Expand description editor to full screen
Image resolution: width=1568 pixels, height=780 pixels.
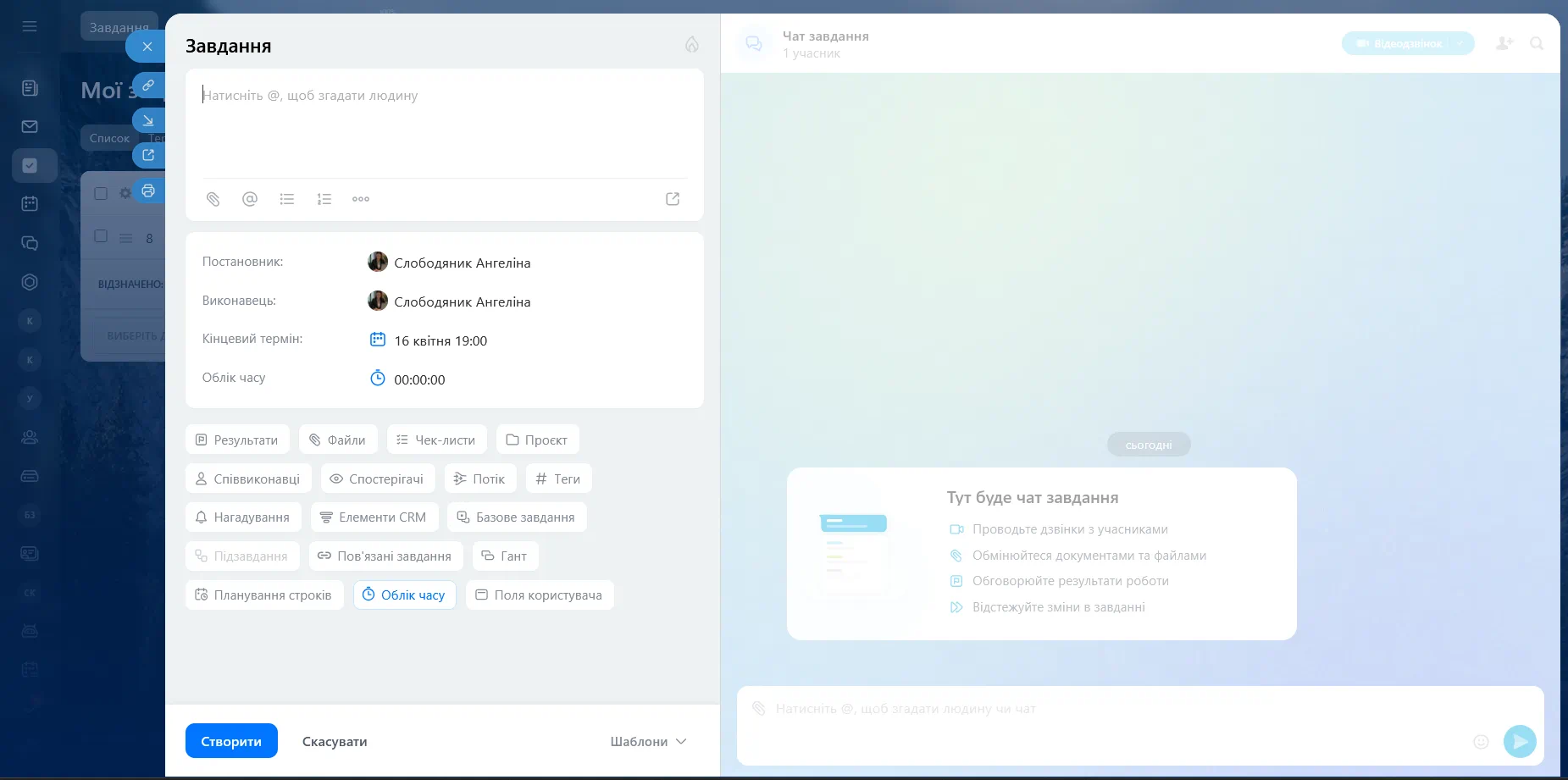click(x=673, y=199)
